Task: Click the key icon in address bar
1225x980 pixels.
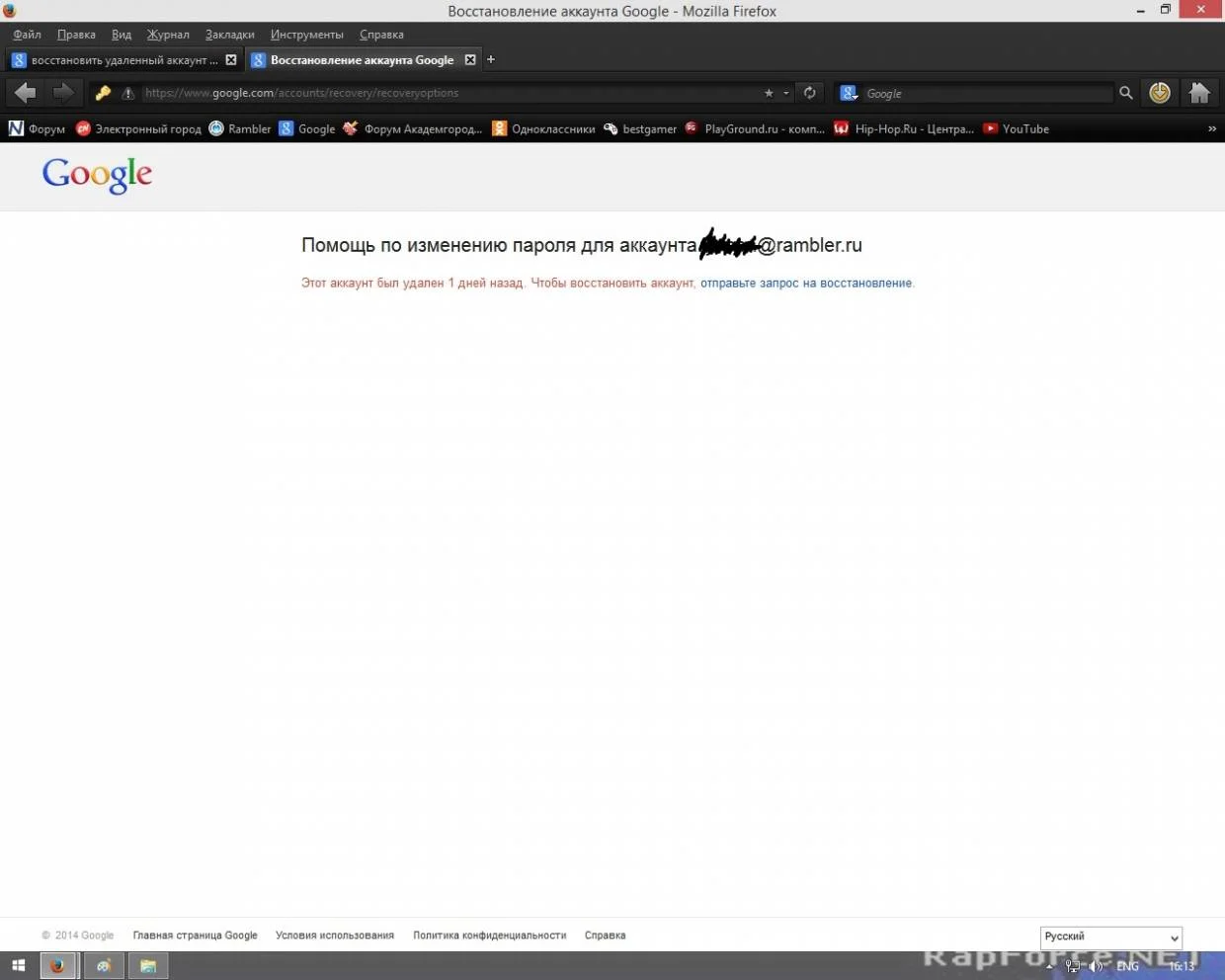Action: (103, 93)
